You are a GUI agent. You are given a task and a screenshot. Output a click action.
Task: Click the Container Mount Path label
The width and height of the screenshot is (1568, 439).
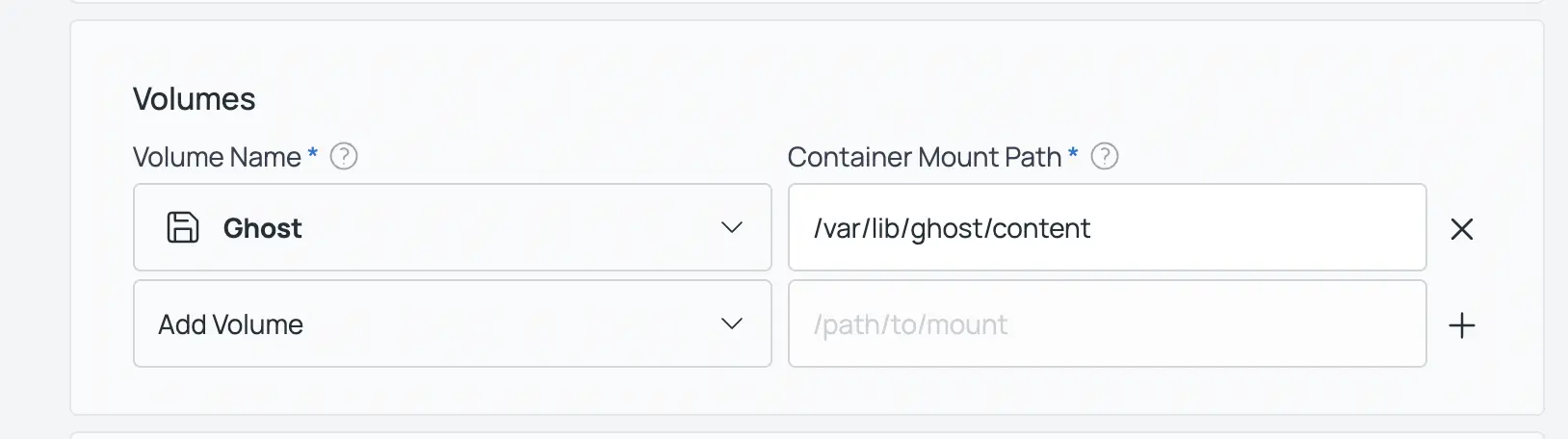tap(924, 157)
